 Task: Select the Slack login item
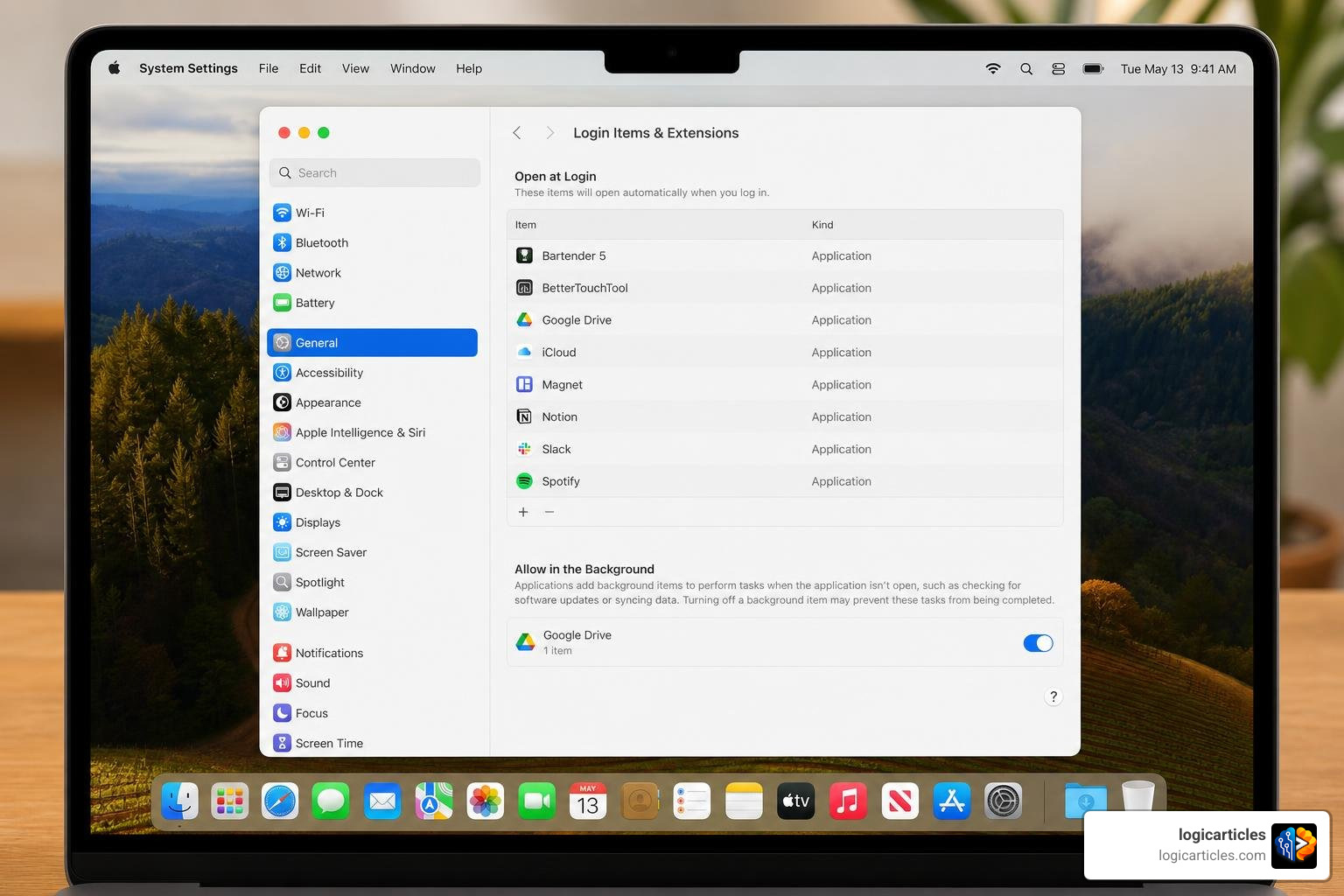click(785, 449)
